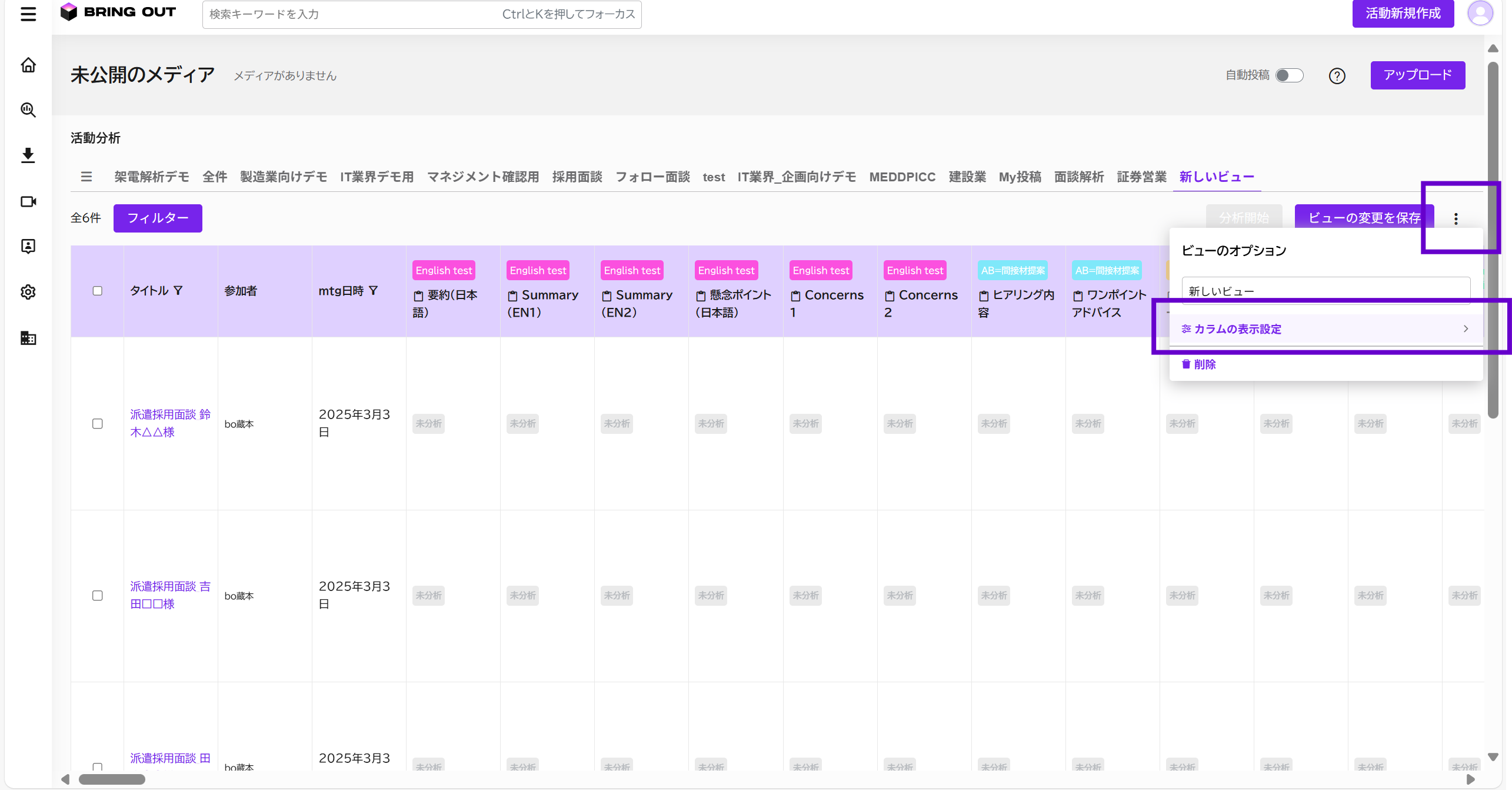Screen dimensions: 1512x790
Task: Click the home icon in sidebar
Action: tap(28, 65)
